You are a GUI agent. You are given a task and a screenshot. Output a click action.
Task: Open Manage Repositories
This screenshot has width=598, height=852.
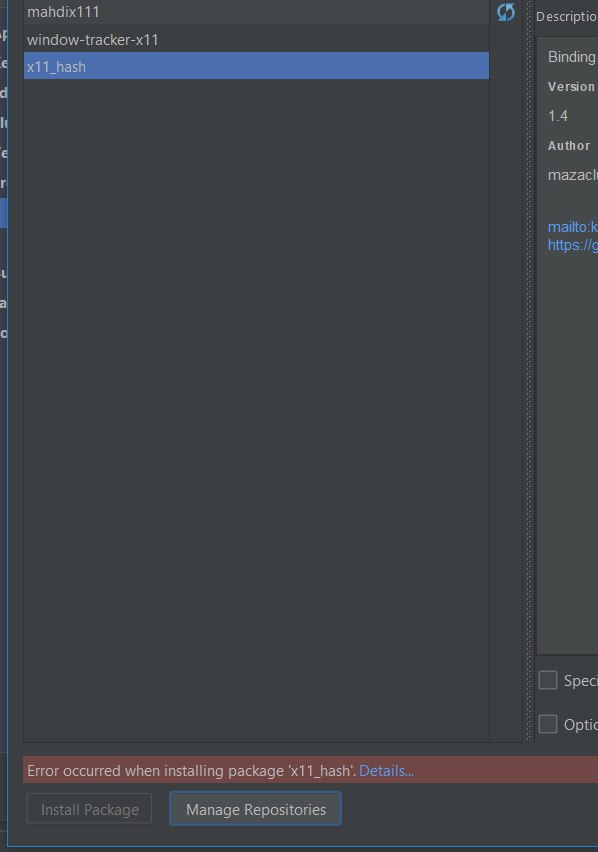[x=255, y=809]
